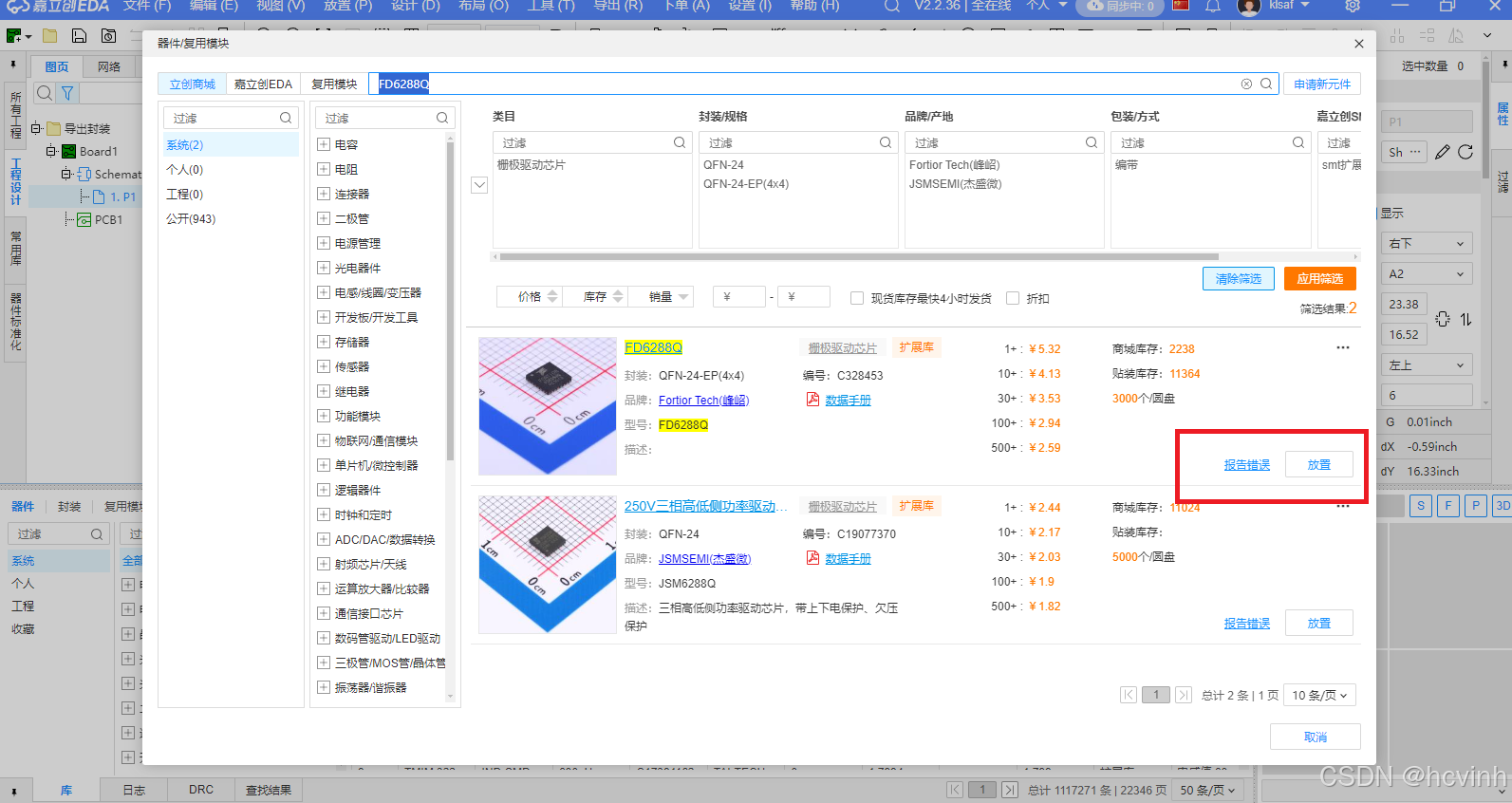Sort results by 库存 stock

point(594,297)
